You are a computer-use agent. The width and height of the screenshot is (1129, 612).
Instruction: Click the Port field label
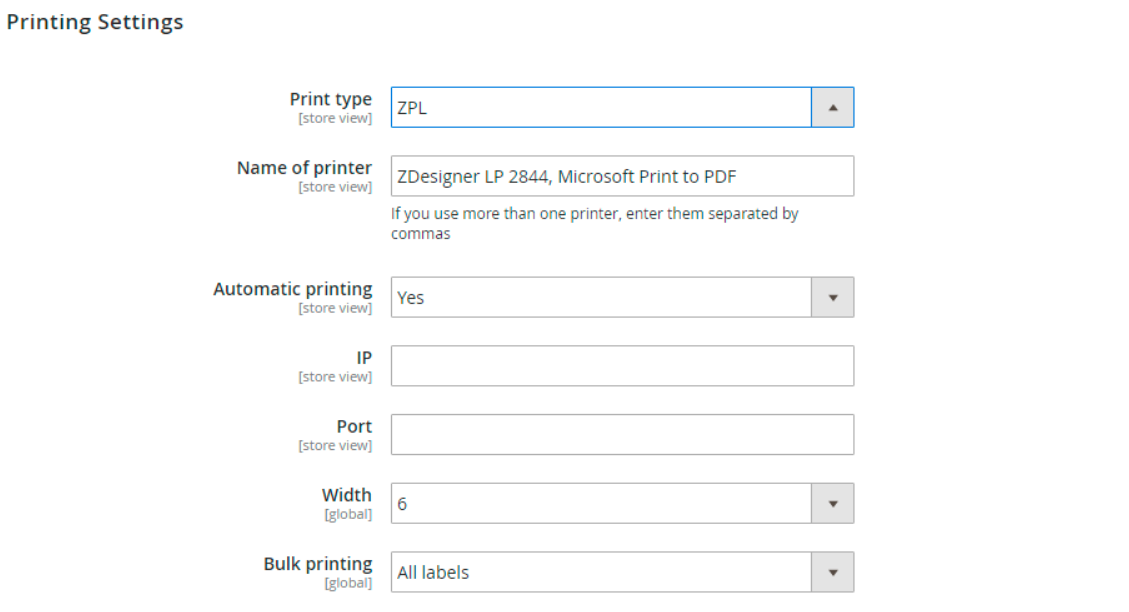coord(354,426)
